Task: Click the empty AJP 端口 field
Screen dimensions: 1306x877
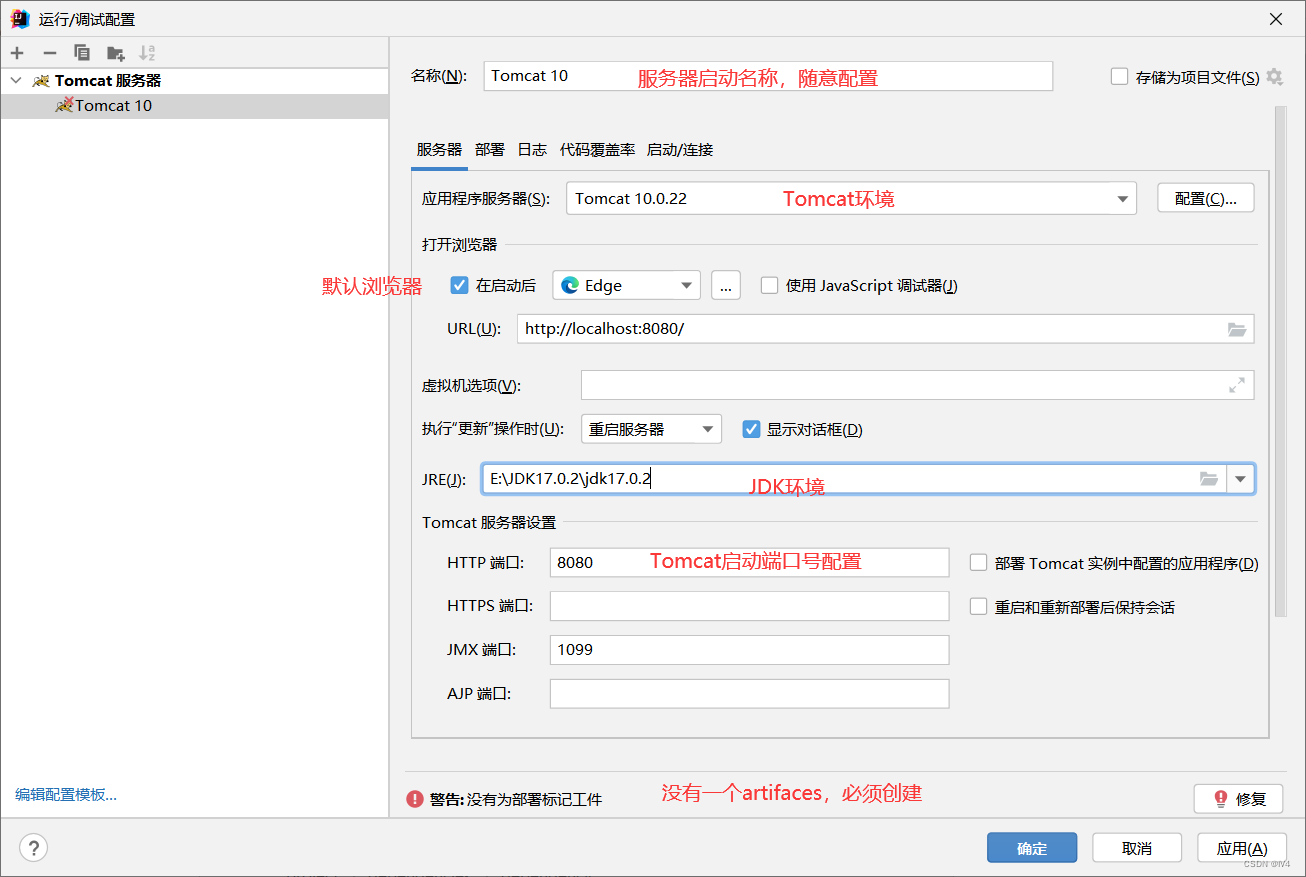Action: coord(749,694)
